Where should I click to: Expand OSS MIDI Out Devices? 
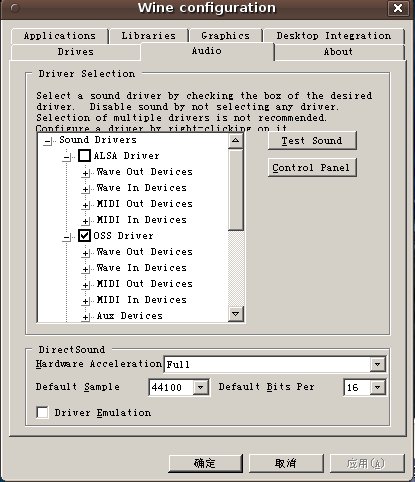coord(85,285)
